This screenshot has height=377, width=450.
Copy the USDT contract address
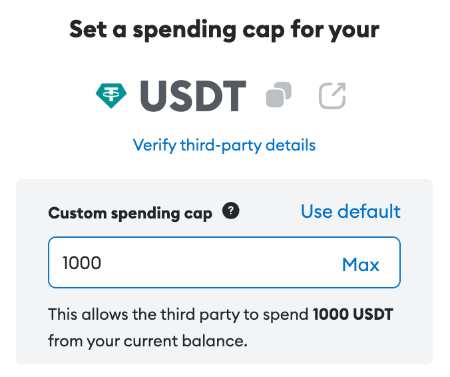point(279,95)
